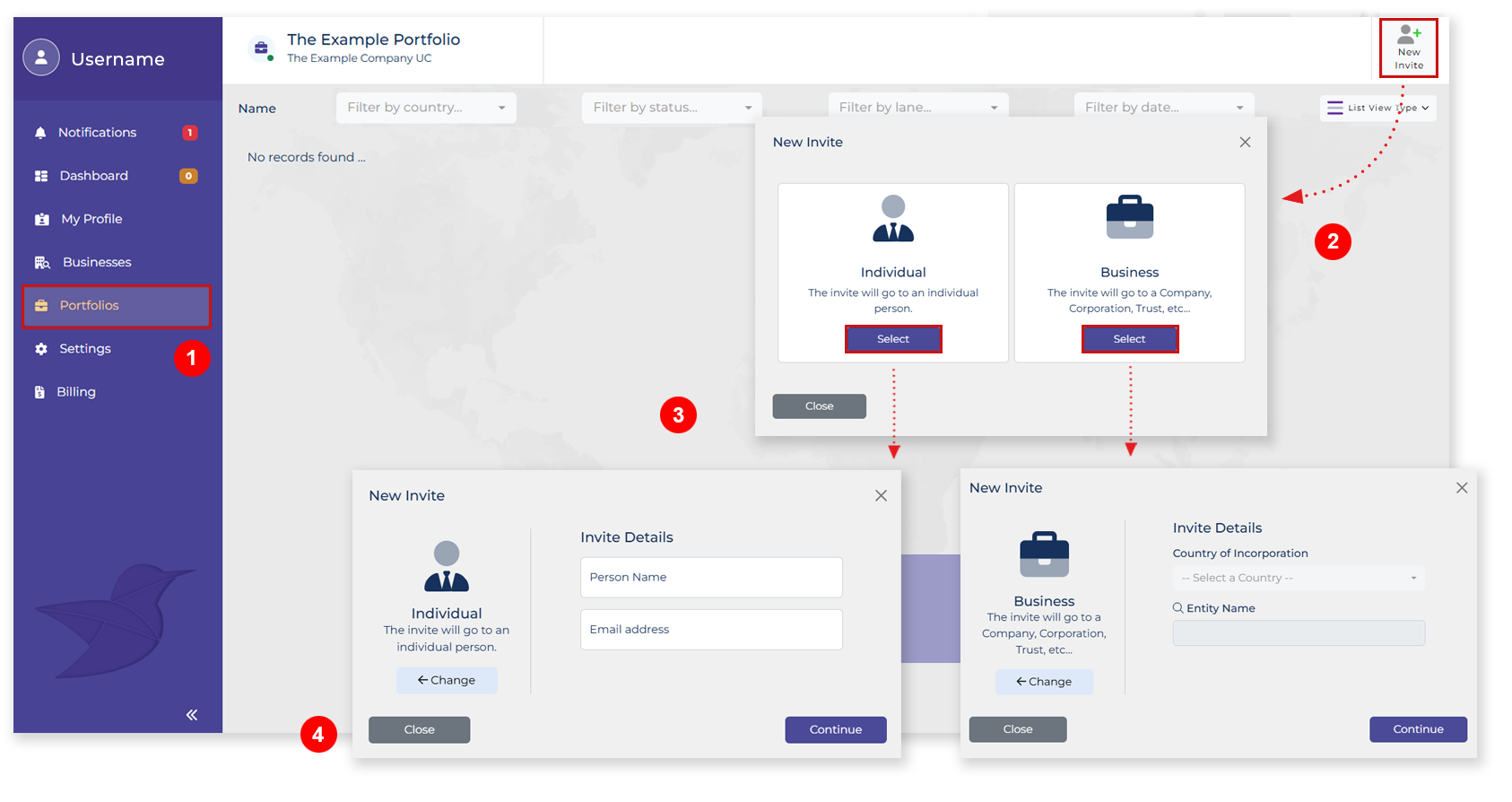Click Select under Individual card
Image resolution: width=1512 pixels, height=802 pixels.
(x=893, y=339)
